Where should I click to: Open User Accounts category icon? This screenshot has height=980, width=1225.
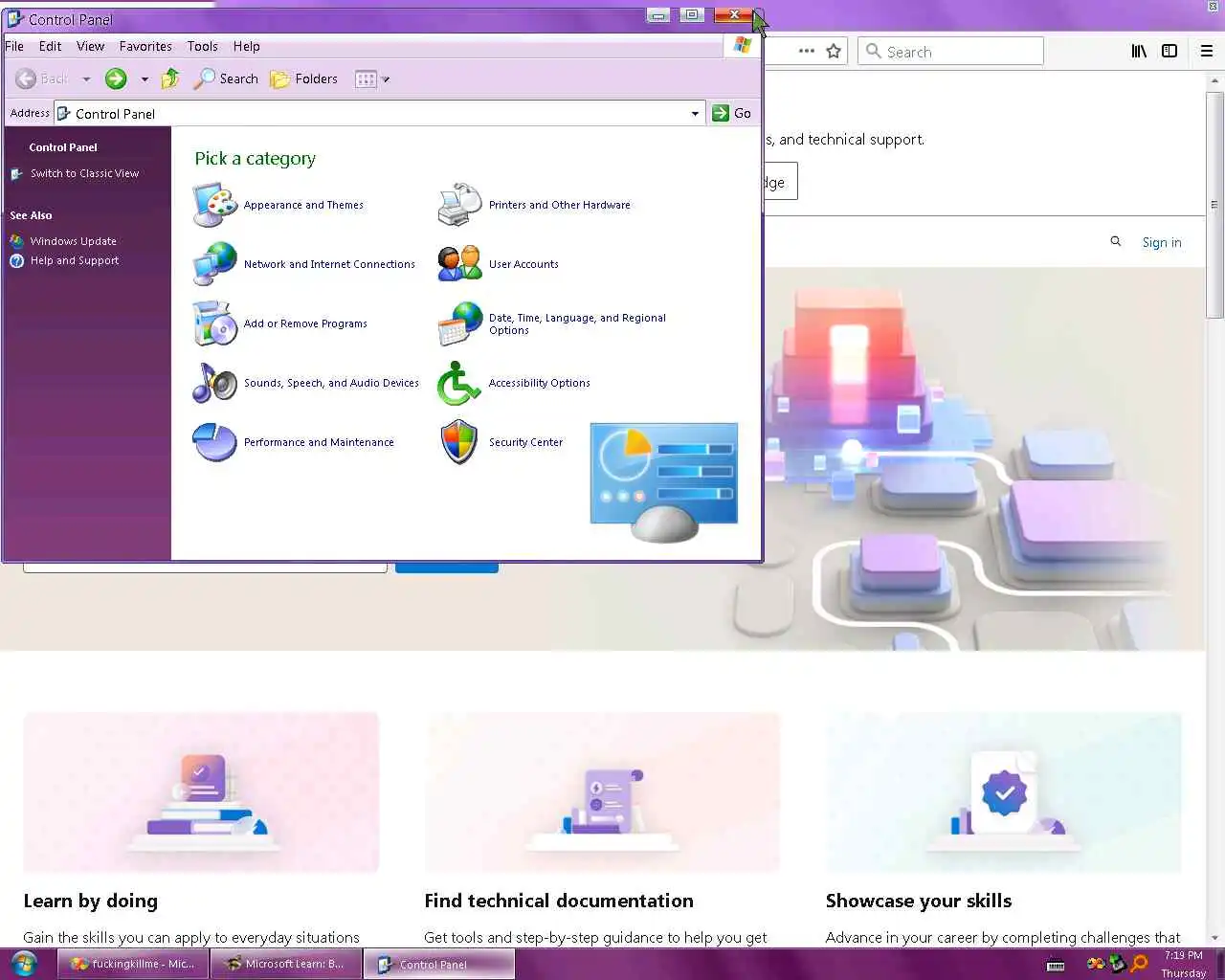[459, 264]
